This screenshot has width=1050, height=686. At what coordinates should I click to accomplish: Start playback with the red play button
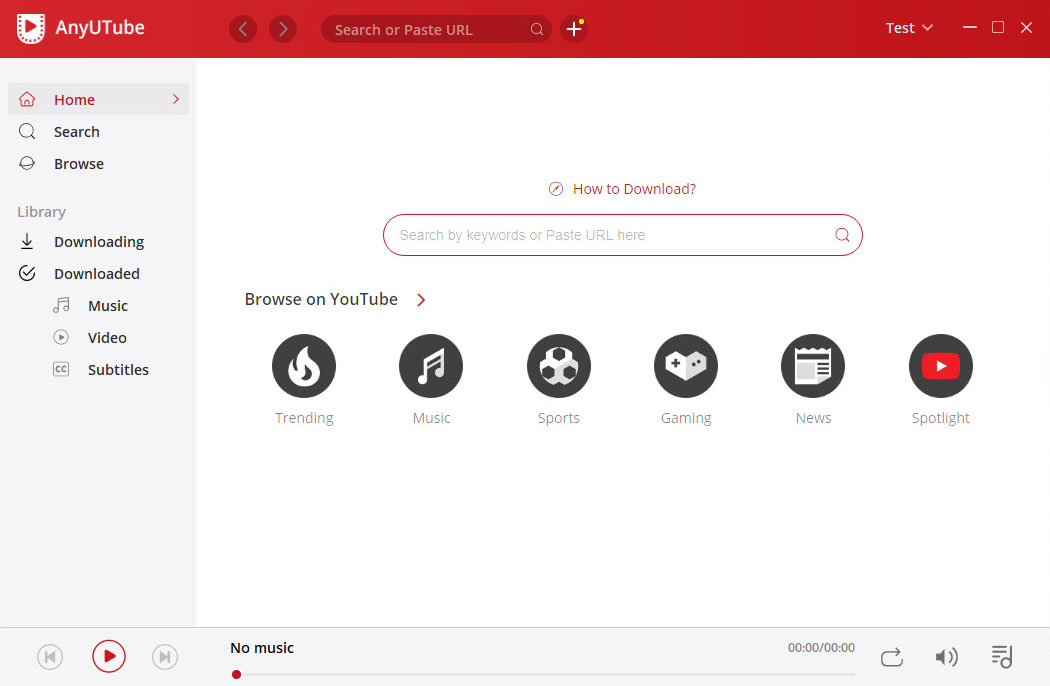click(109, 656)
